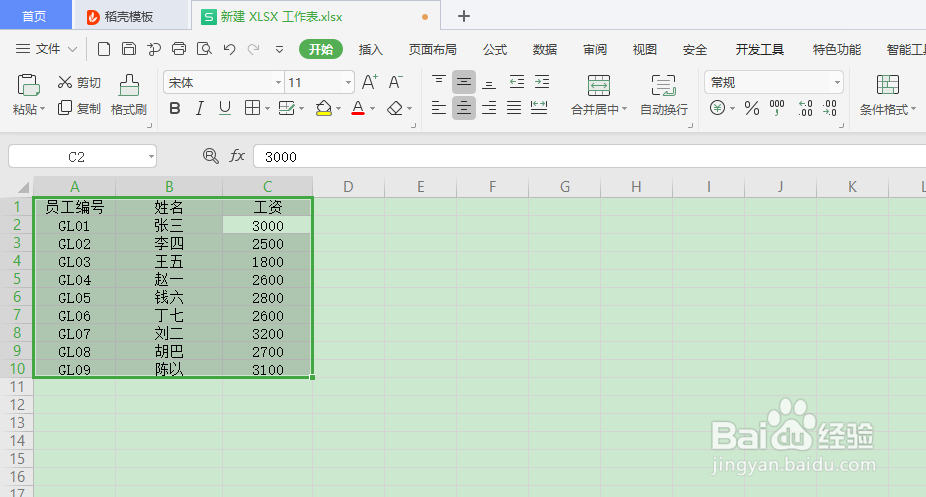This screenshot has height=497, width=926.
Task: Switch to the 审阅 tab
Action: point(595,50)
